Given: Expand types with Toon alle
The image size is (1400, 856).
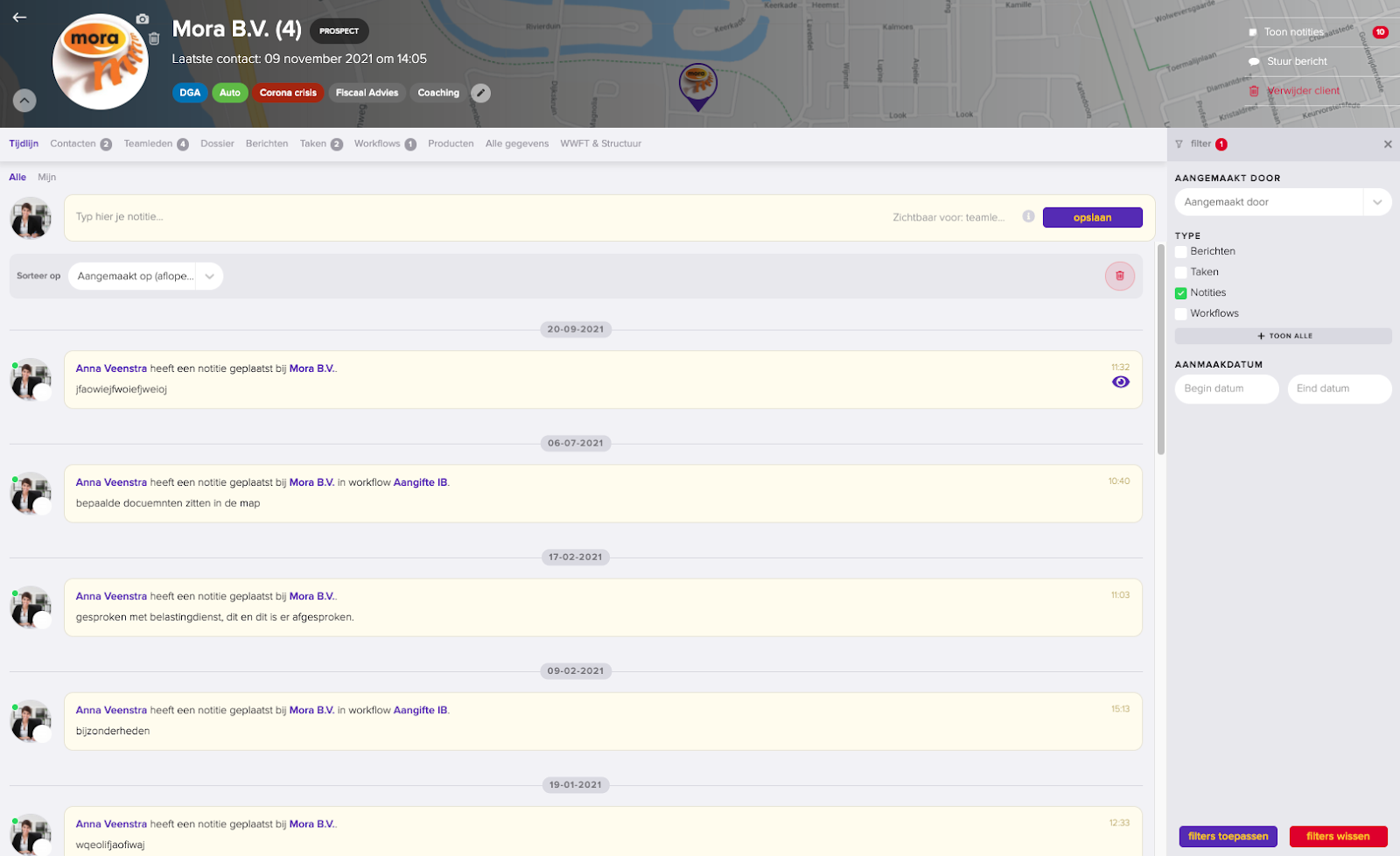Looking at the screenshot, I should [1283, 336].
